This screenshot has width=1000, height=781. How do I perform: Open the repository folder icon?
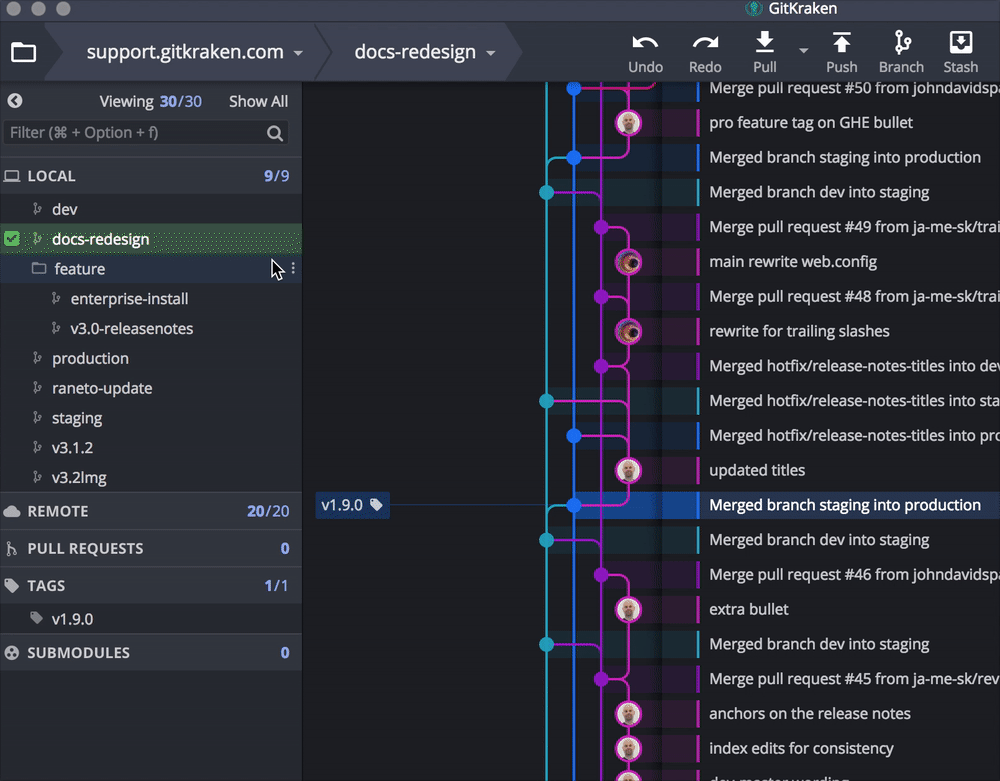tap(24, 52)
